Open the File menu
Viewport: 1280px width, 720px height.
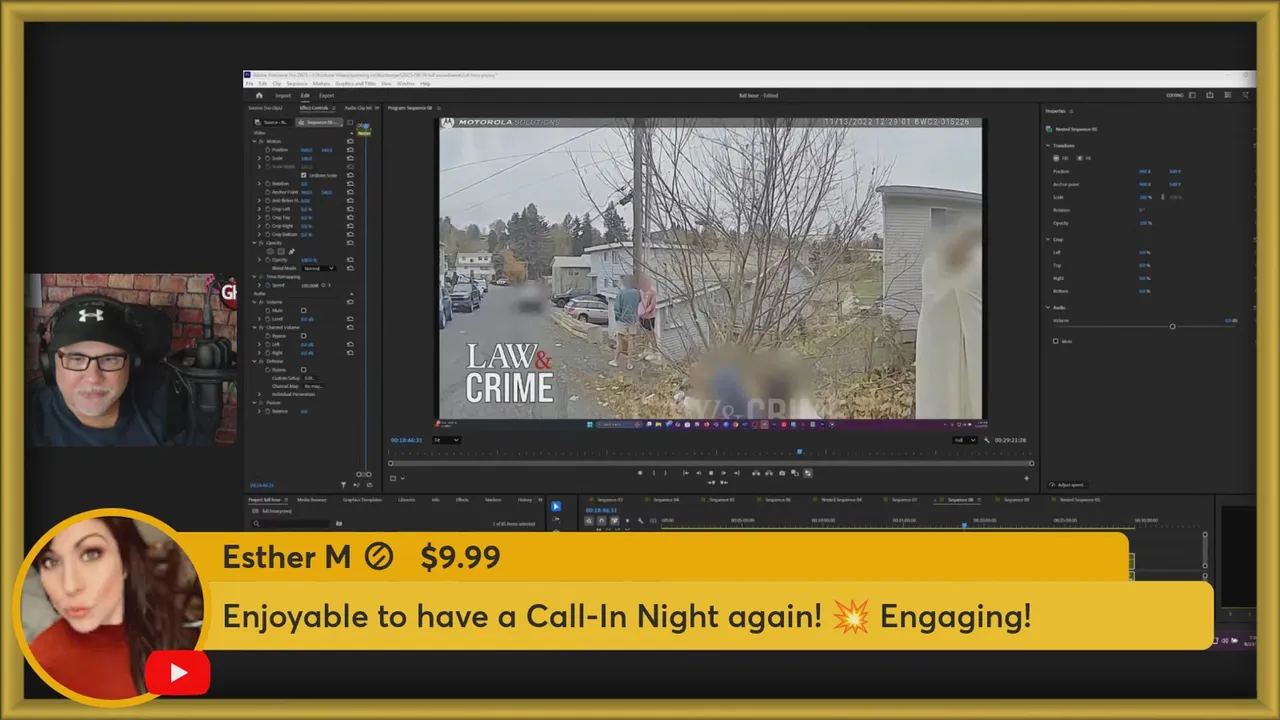(249, 83)
